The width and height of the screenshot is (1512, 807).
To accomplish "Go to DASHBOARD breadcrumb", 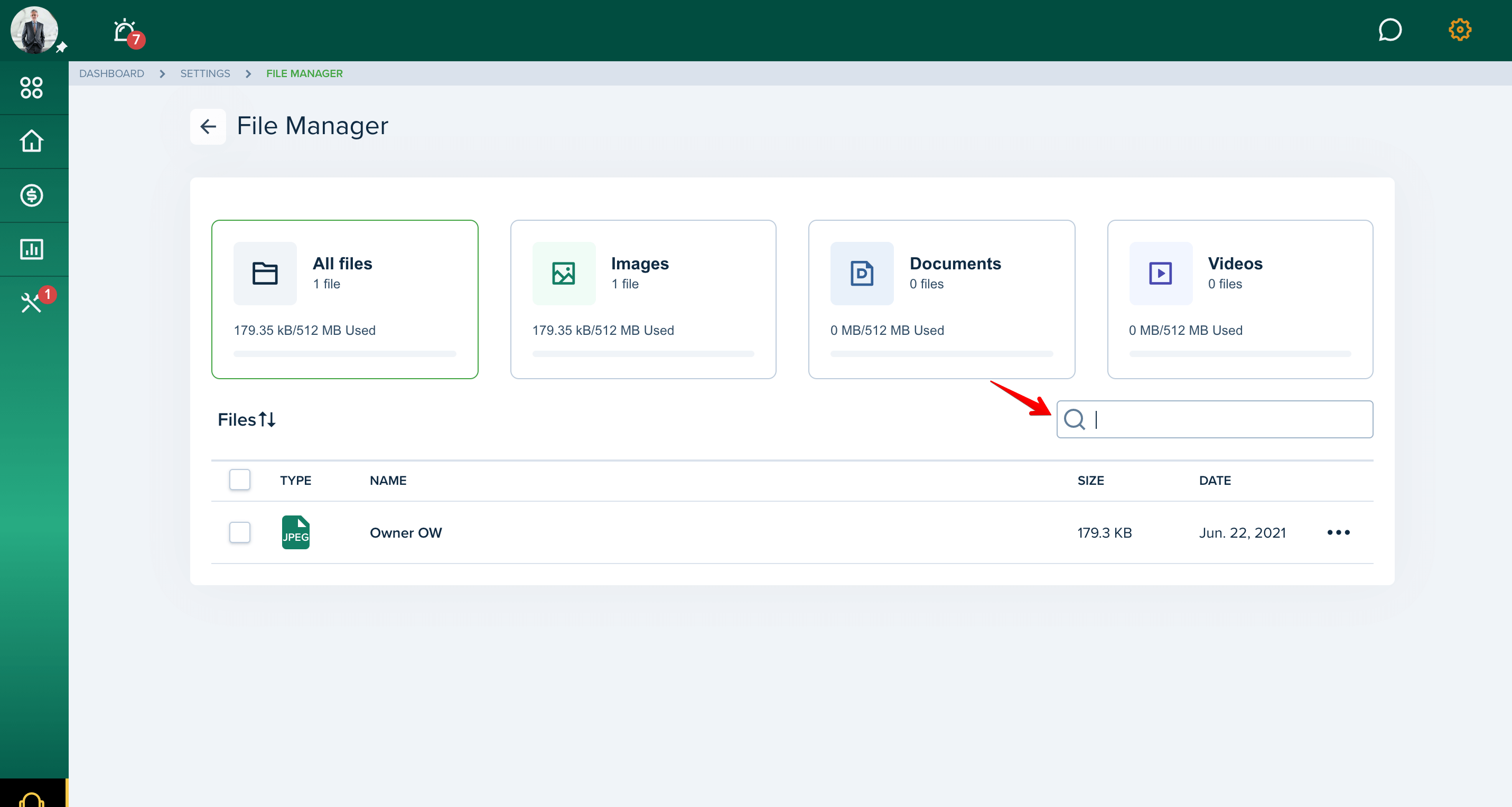I will 111,73.
